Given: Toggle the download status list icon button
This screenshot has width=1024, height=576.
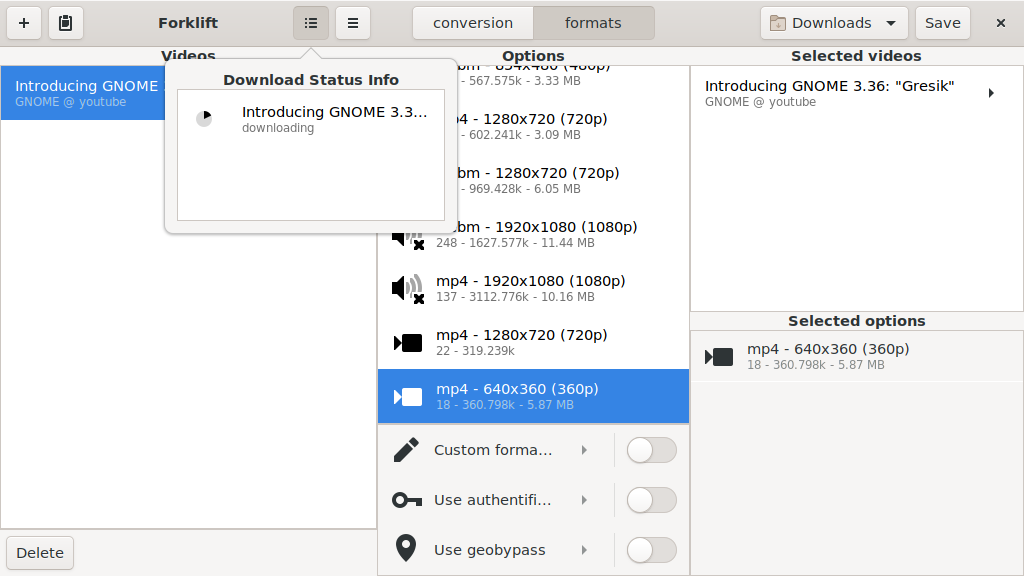Looking at the screenshot, I should coord(311,23).
